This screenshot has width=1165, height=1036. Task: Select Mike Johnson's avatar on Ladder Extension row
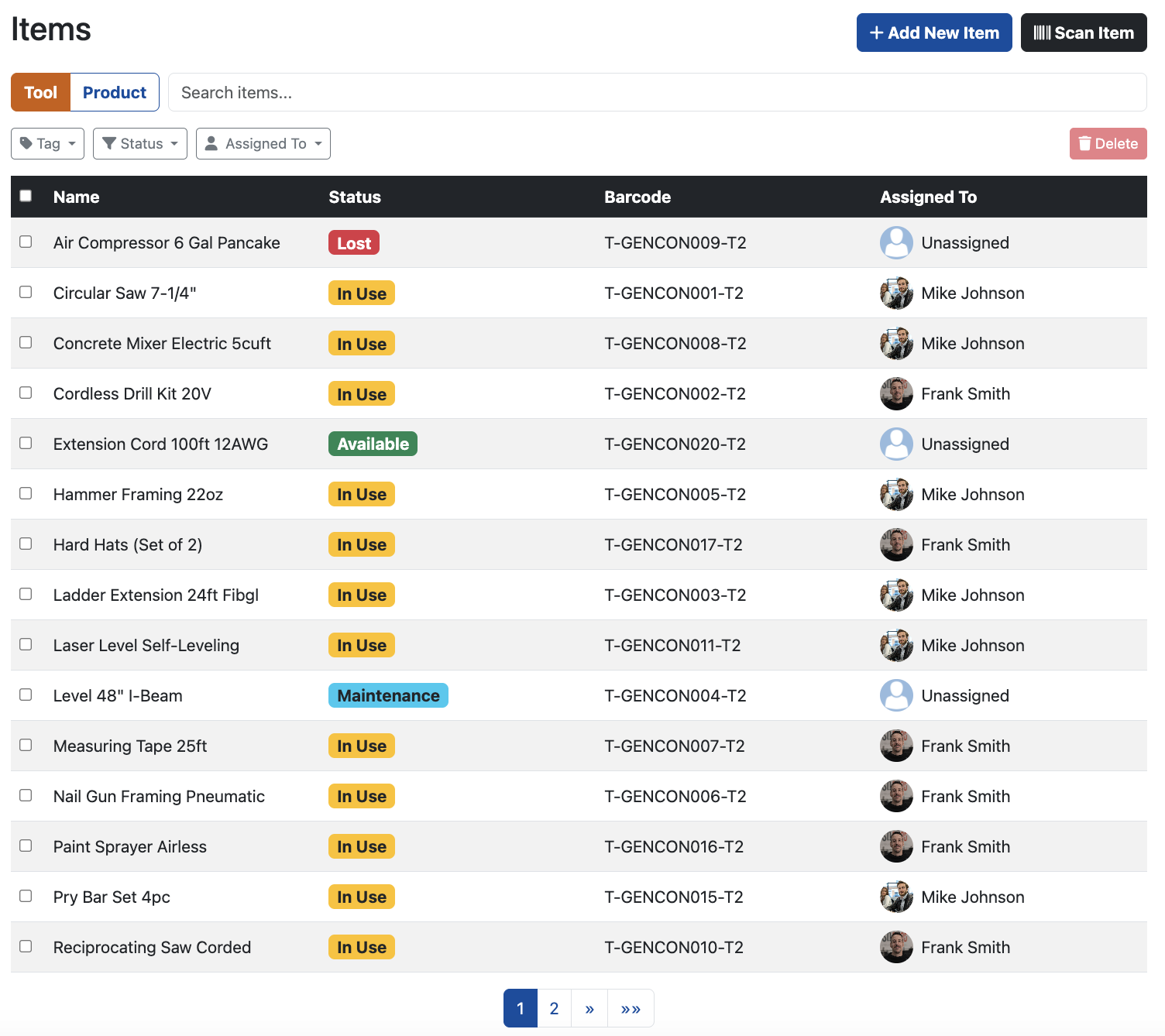pos(896,595)
